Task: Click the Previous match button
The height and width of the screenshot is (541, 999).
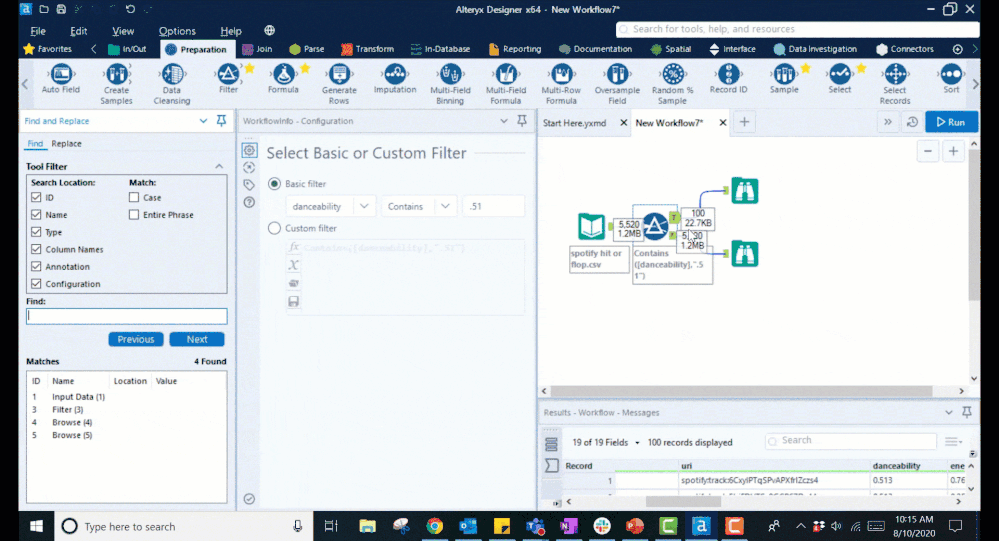Action: (x=136, y=339)
